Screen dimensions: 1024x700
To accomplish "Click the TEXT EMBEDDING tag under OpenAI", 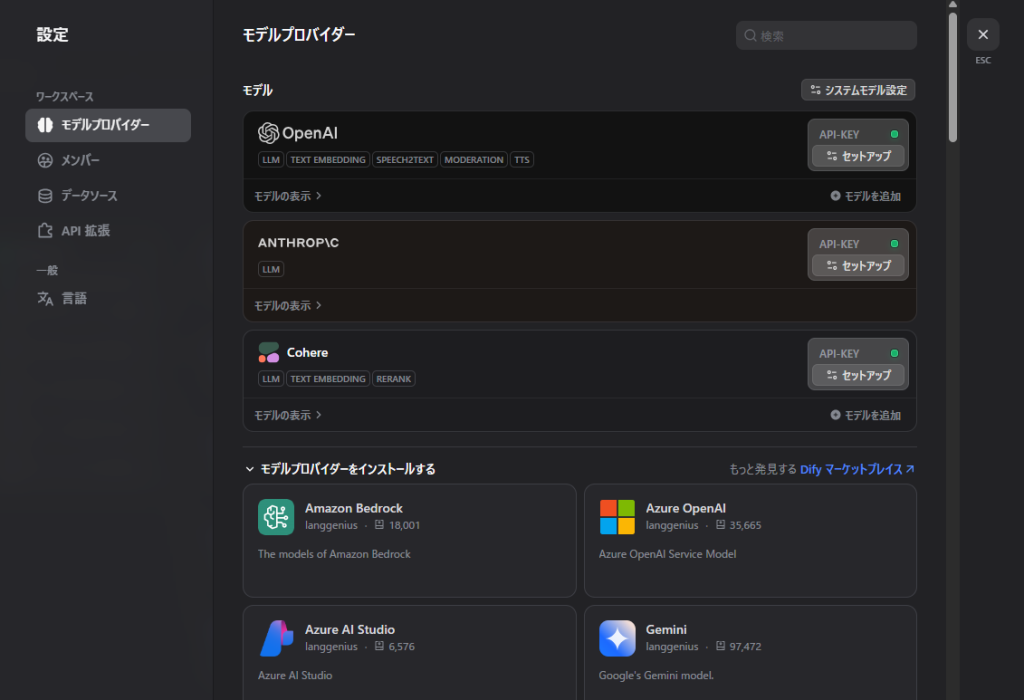I will [328, 160].
